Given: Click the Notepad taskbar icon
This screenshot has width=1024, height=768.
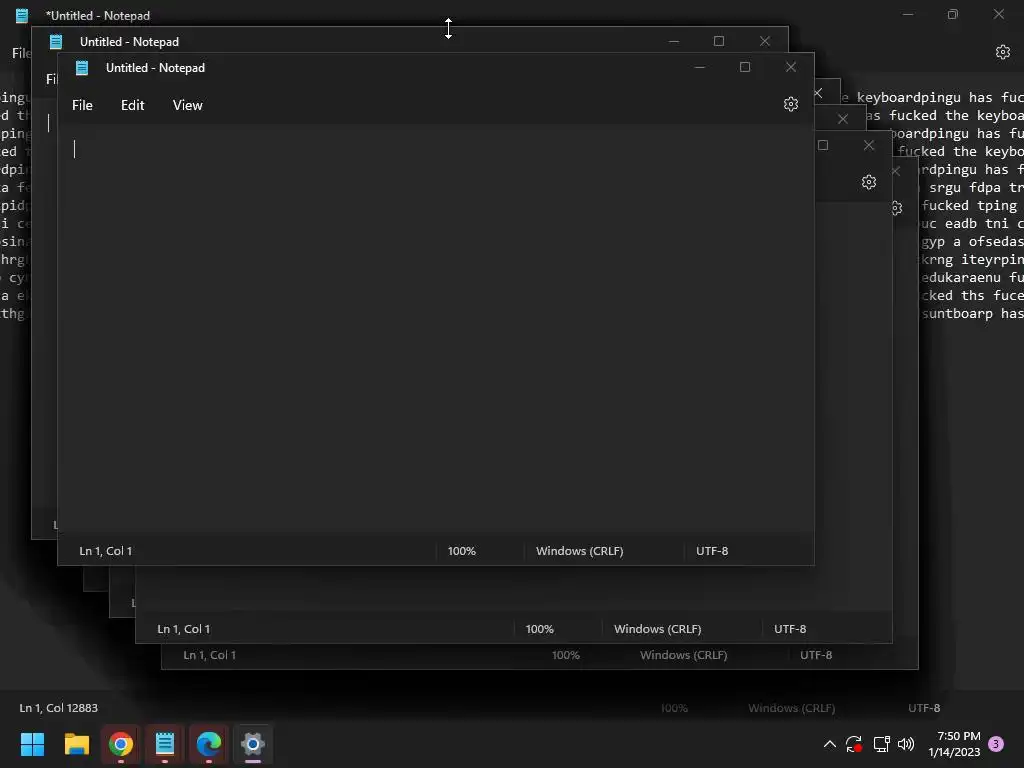Looking at the screenshot, I should (x=165, y=744).
